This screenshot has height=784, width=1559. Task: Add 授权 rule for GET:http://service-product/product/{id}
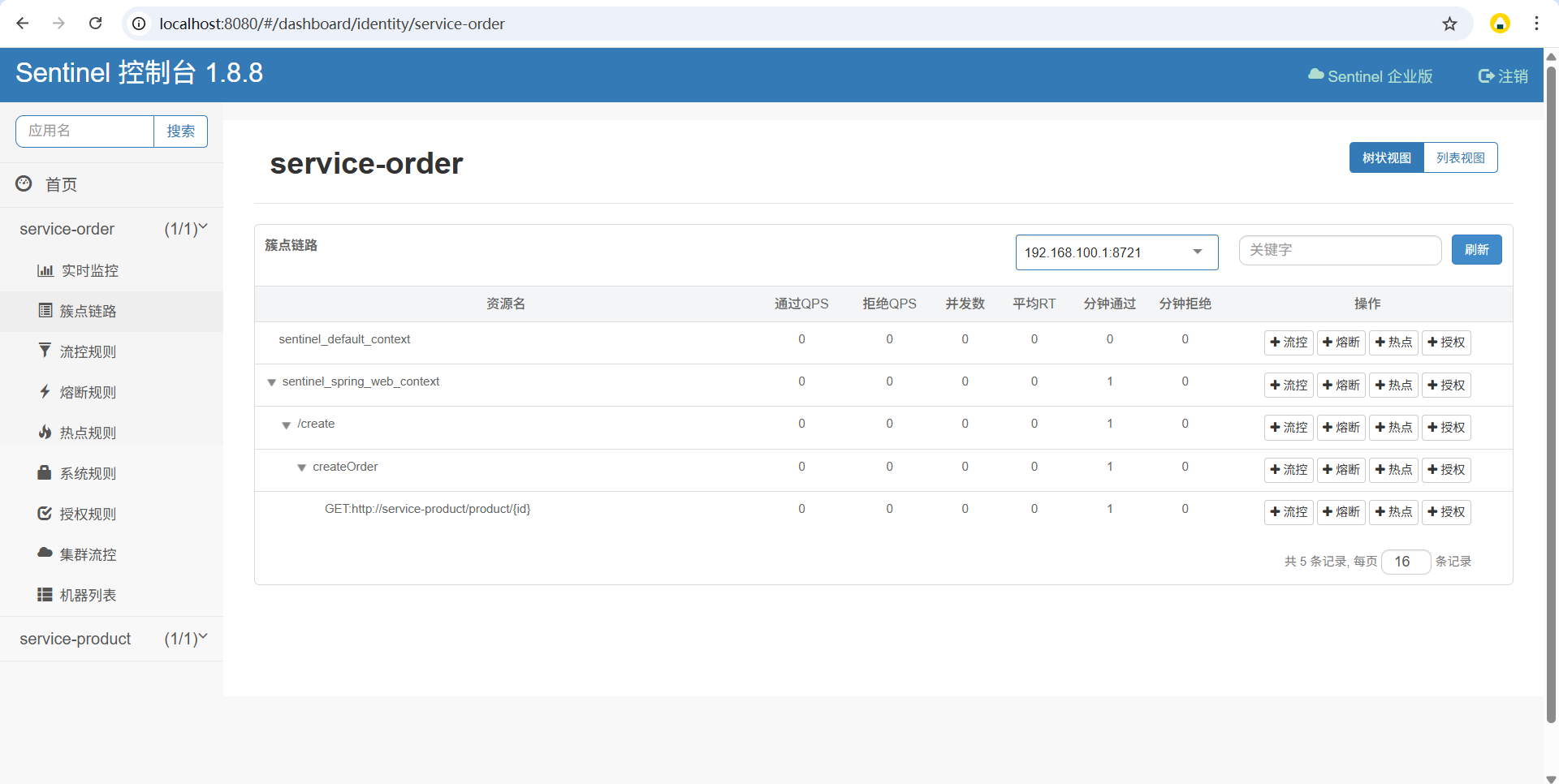click(x=1446, y=512)
